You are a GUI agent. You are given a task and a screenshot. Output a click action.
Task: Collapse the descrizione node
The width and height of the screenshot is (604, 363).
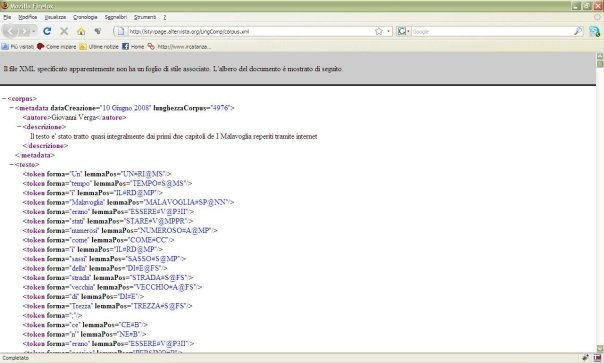[19, 127]
